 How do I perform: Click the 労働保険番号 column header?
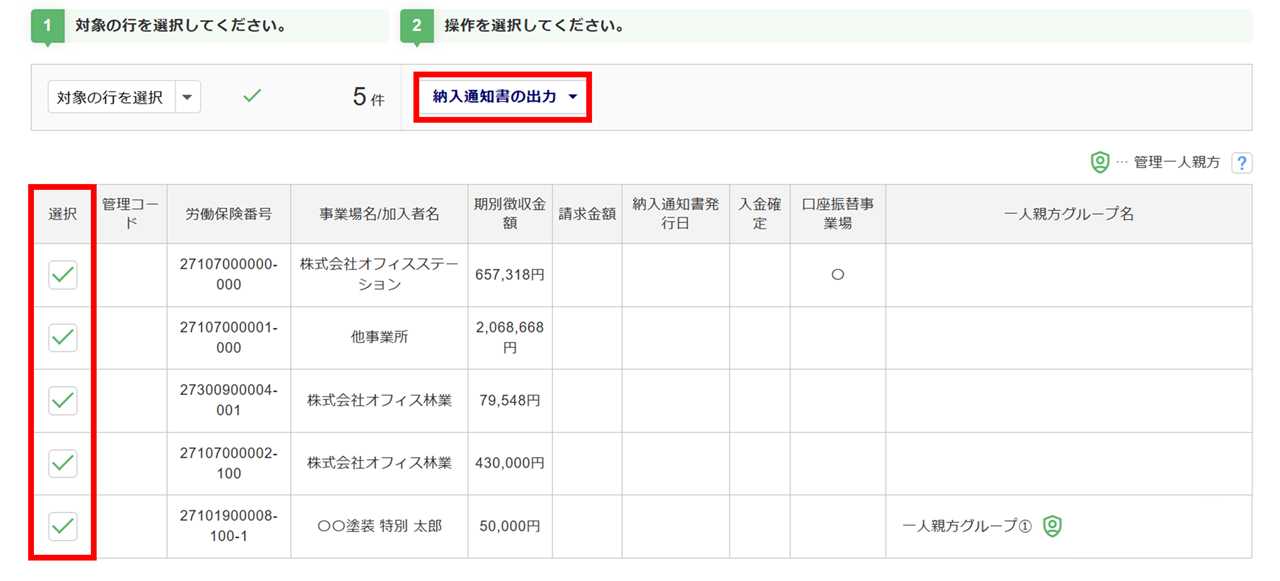[x=229, y=214]
